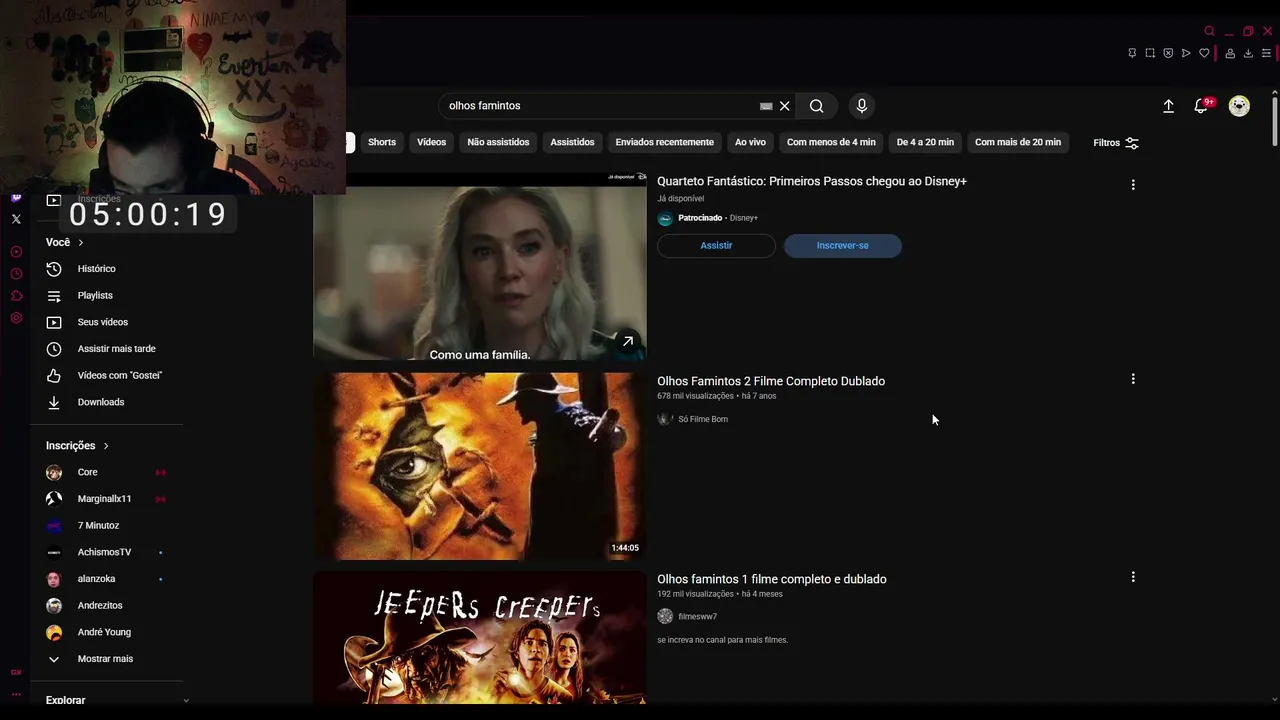Open X from the browser sidebar
Screen dimensions: 1280x720
click(16, 219)
